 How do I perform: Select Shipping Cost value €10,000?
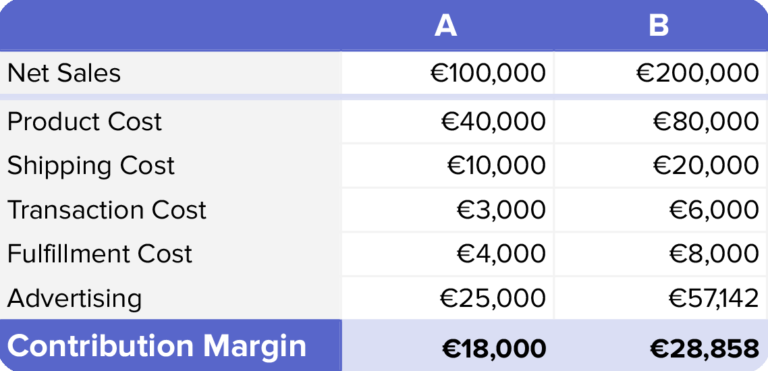coord(496,166)
